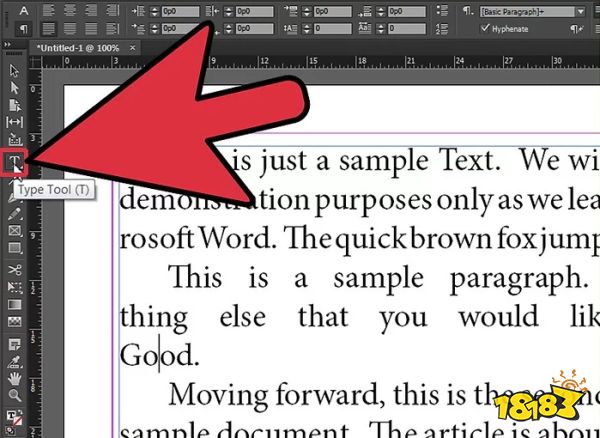Select the Gradient Swatch tool
The width and height of the screenshot is (600, 438).
[14, 304]
